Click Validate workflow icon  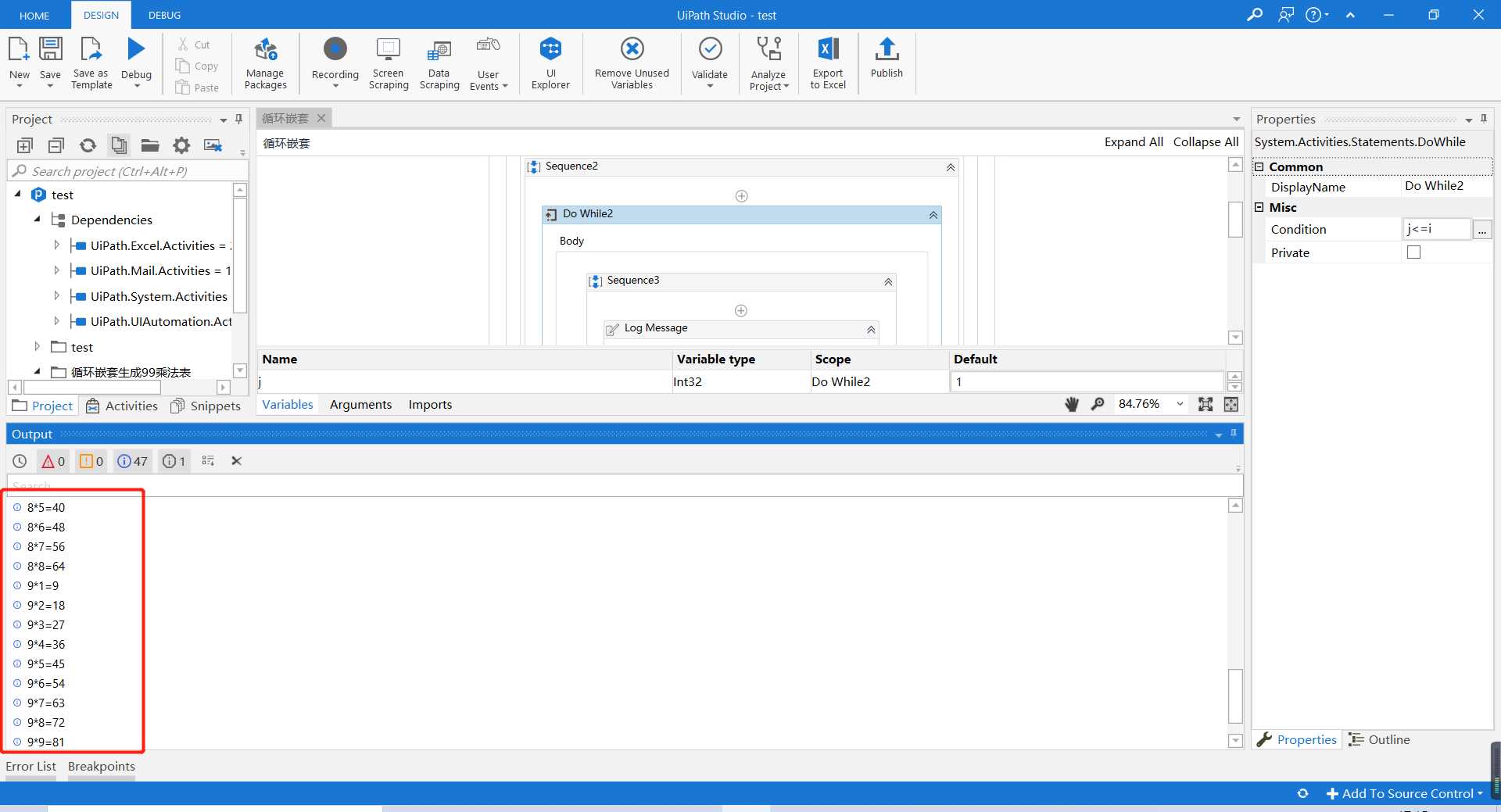pyautogui.click(x=710, y=49)
